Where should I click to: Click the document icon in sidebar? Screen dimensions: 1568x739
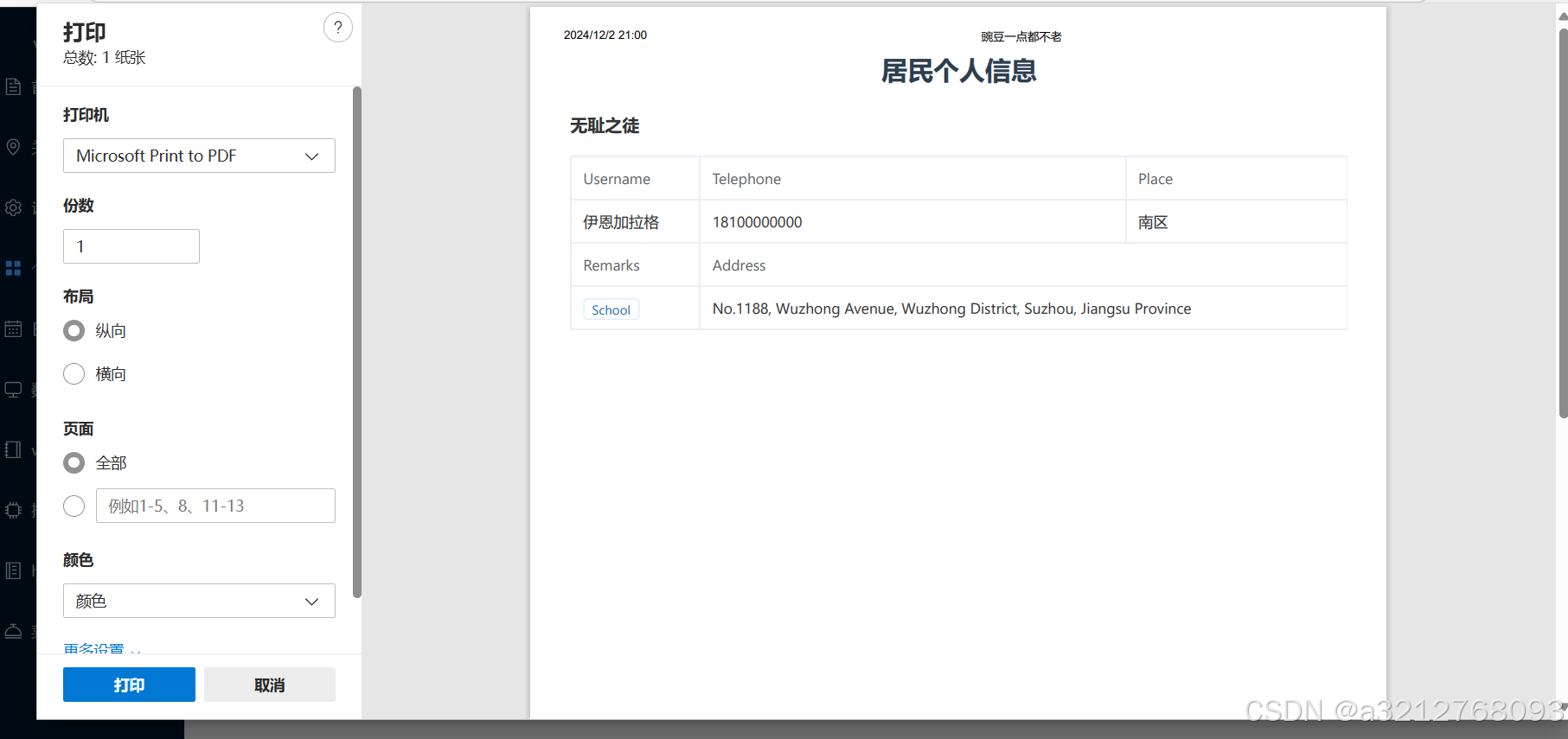(13, 86)
